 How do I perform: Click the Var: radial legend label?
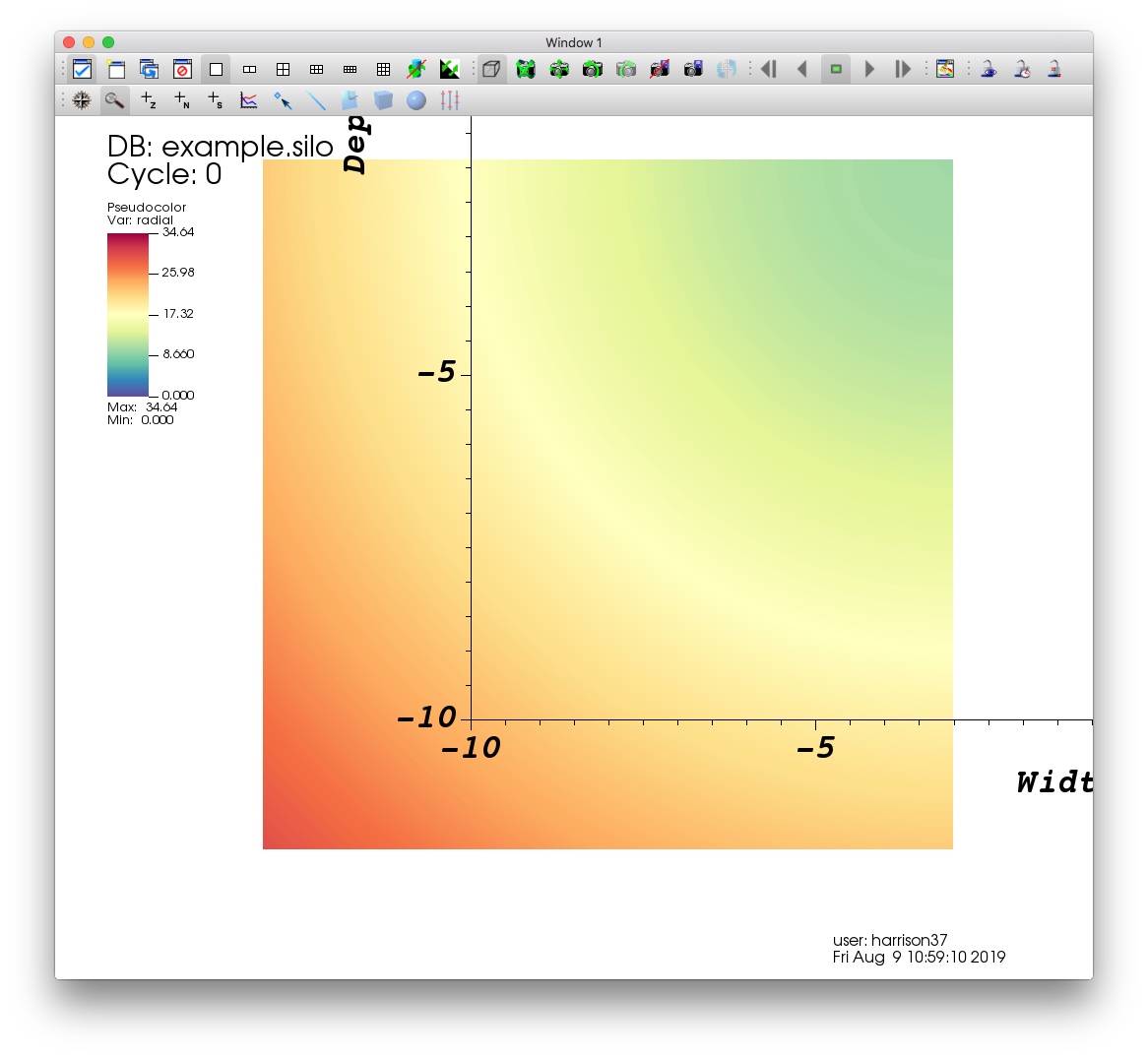[x=140, y=220]
